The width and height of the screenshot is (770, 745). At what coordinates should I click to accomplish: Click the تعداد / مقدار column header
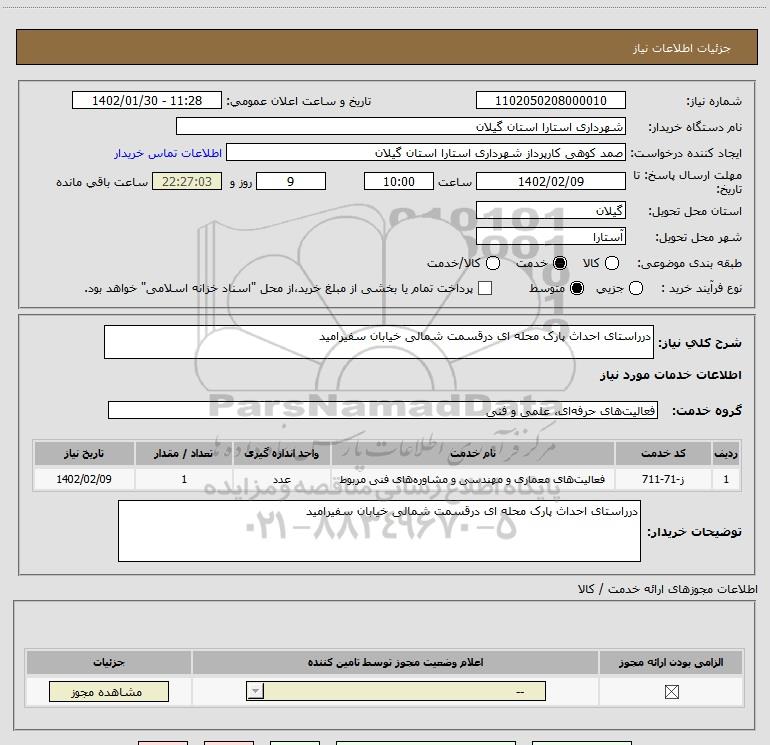(184, 453)
